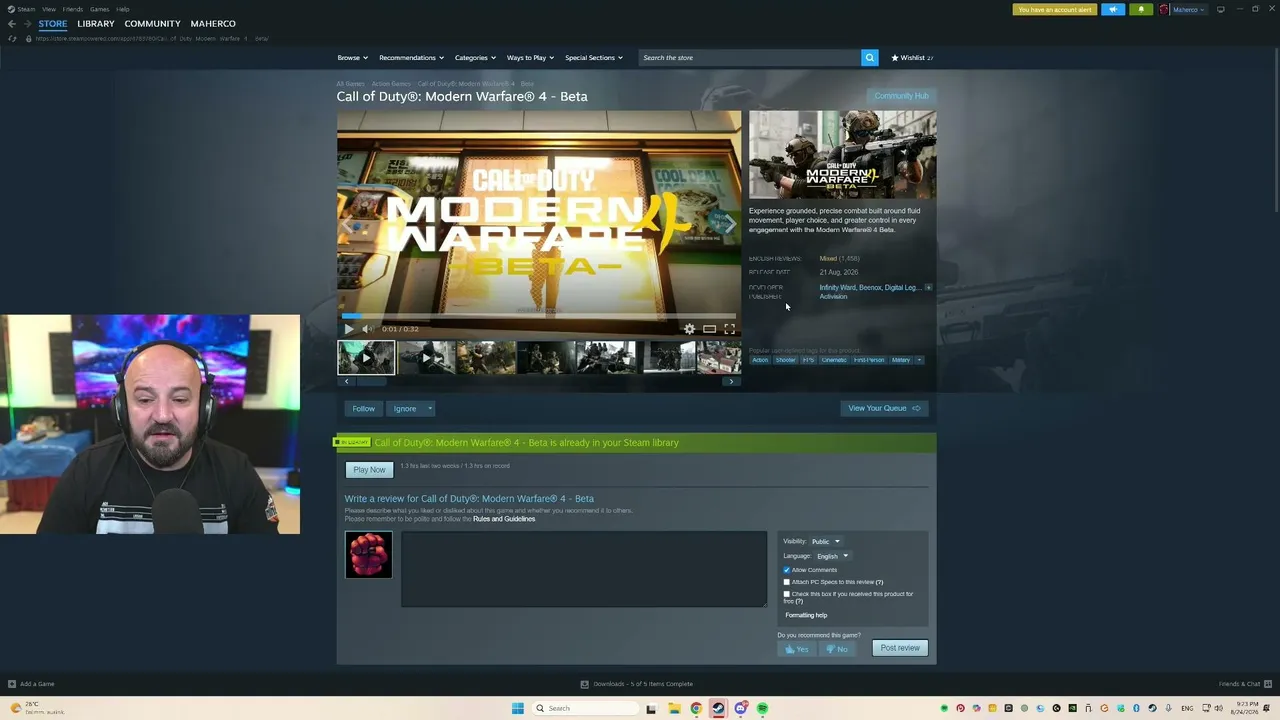Viewport: 1280px width, 720px height.
Task: Click View Your Queue button
Action: pyautogui.click(x=884, y=408)
